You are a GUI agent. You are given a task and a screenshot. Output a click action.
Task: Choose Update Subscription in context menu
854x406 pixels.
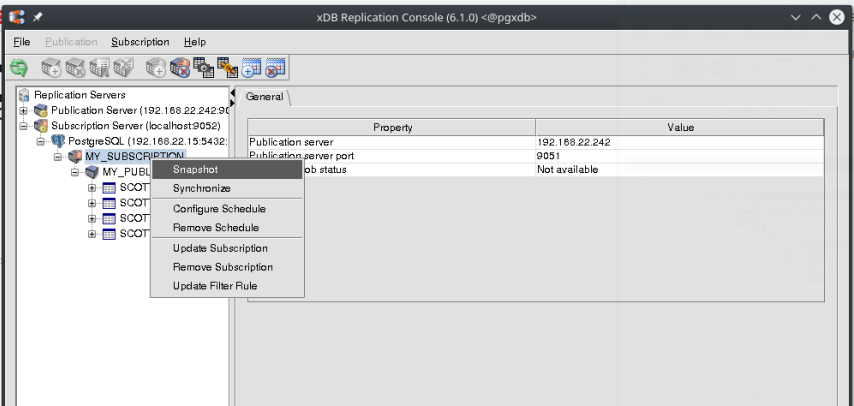click(227, 249)
